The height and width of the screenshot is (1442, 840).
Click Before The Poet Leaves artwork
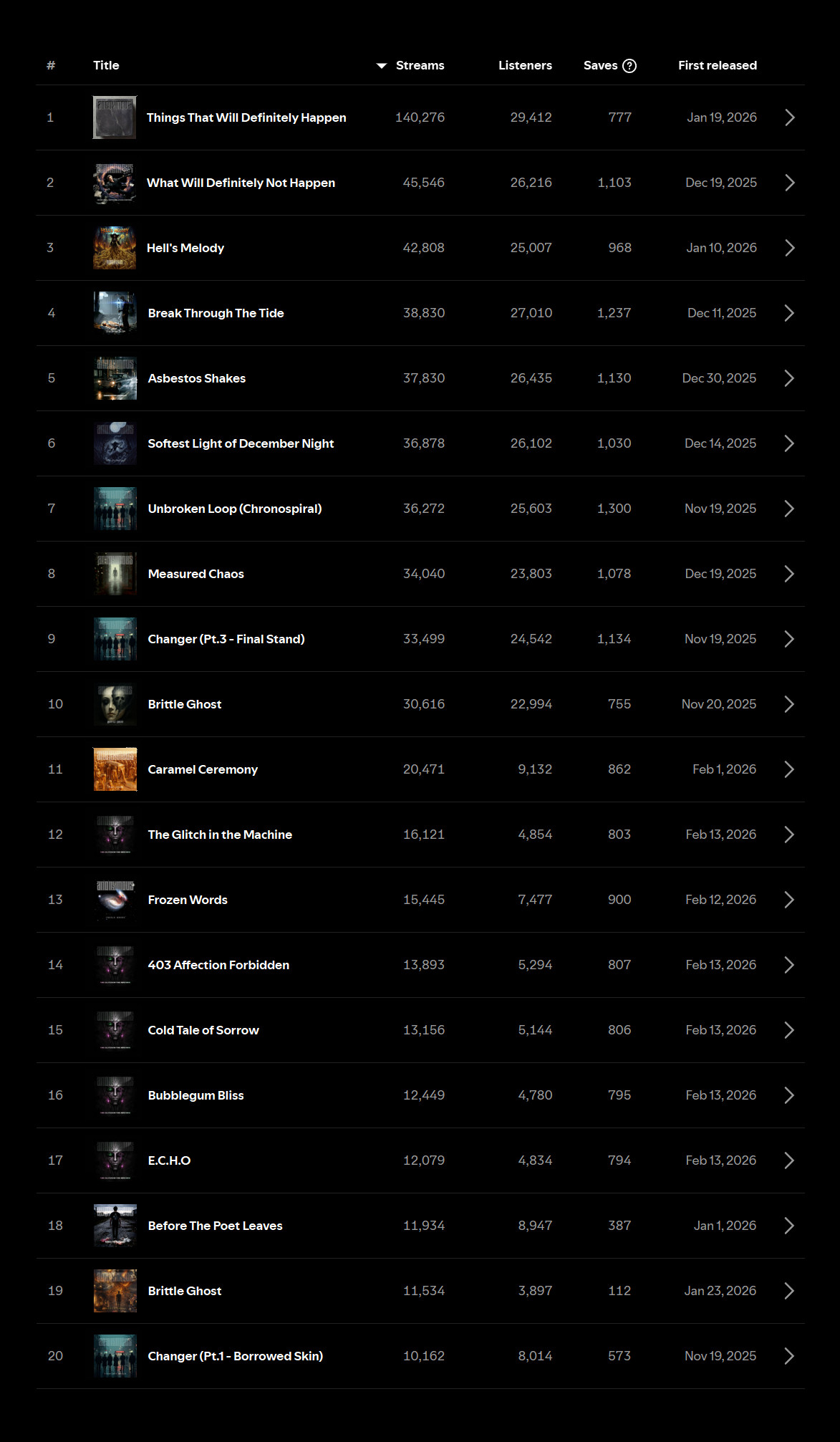[115, 1226]
